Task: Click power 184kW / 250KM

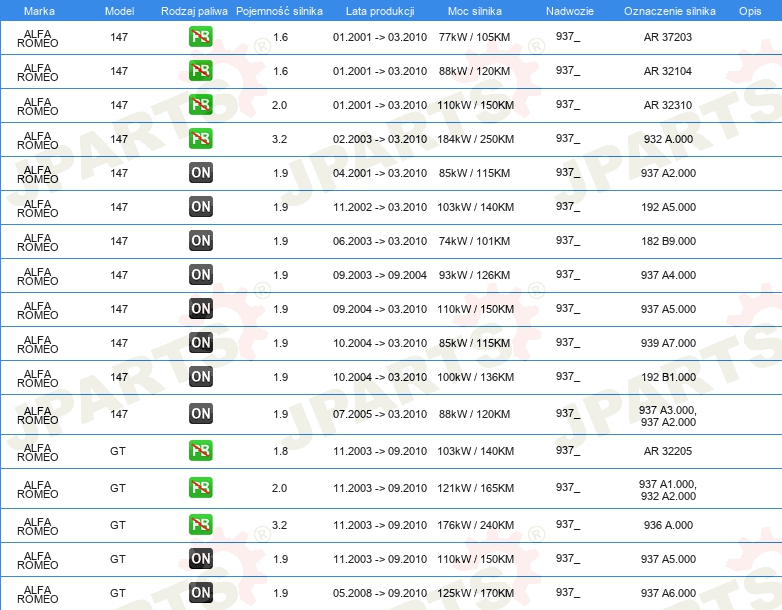Action: (475, 139)
